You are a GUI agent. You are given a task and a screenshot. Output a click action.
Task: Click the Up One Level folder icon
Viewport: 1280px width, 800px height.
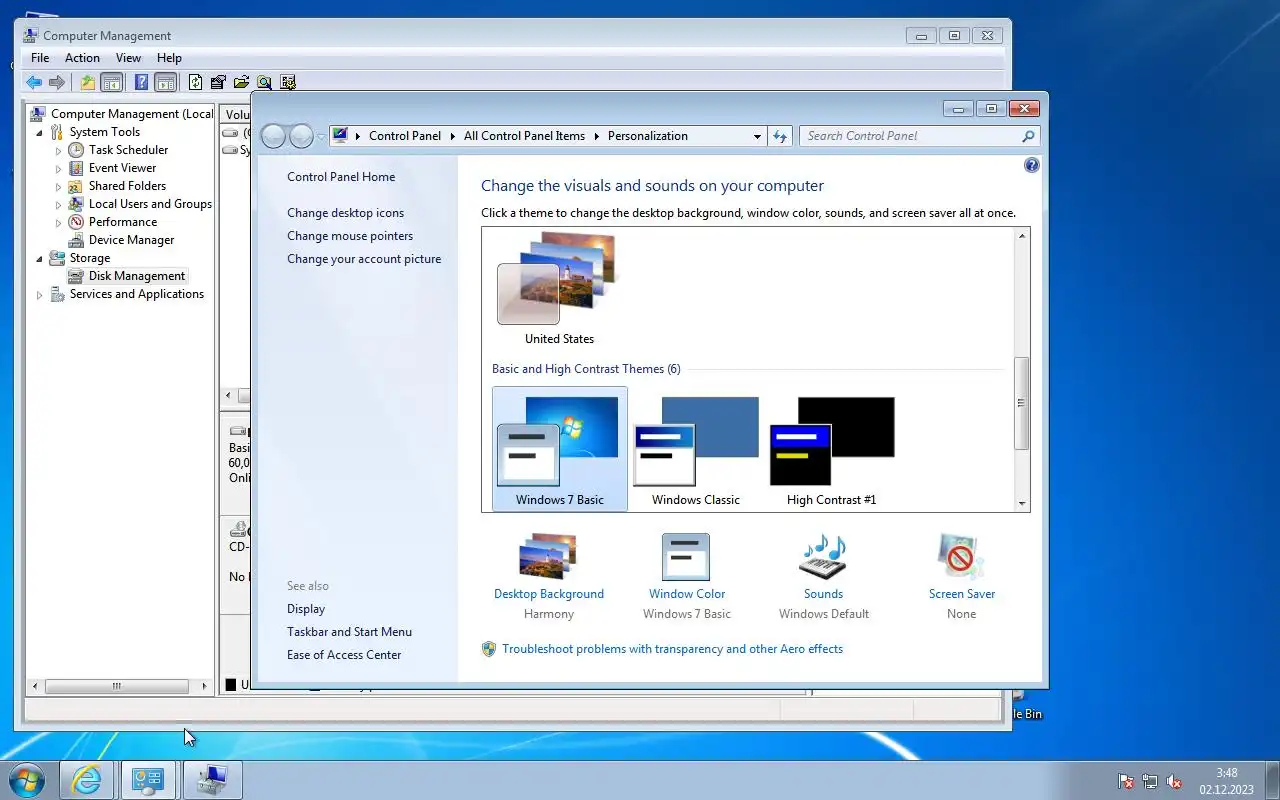pyautogui.click(x=88, y=83)
